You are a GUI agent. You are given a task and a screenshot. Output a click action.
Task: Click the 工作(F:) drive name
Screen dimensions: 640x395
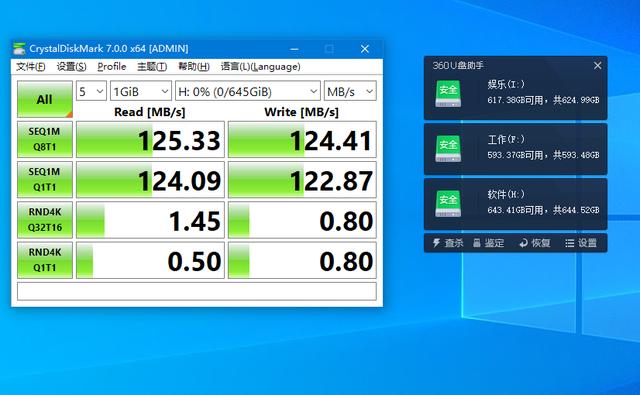[x=506, y=140]
